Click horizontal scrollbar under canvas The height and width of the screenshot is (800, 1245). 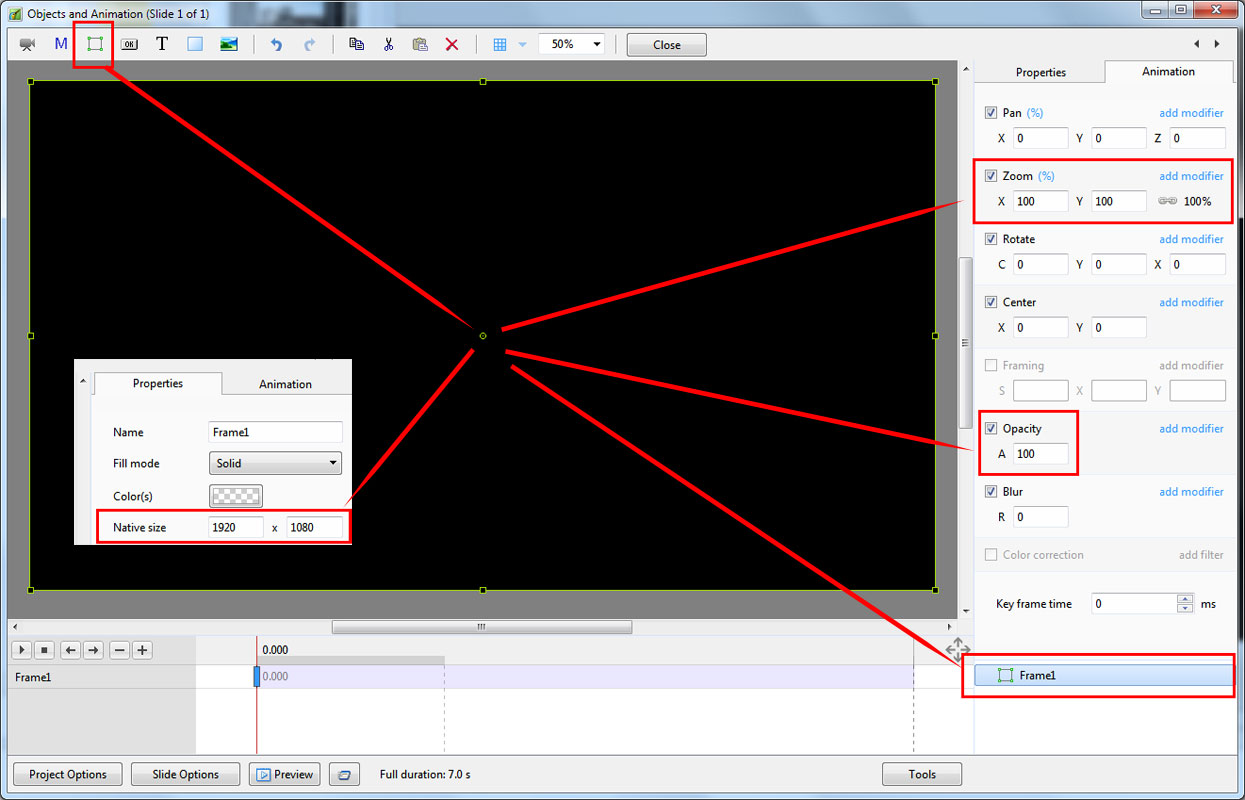click(481, 627)
